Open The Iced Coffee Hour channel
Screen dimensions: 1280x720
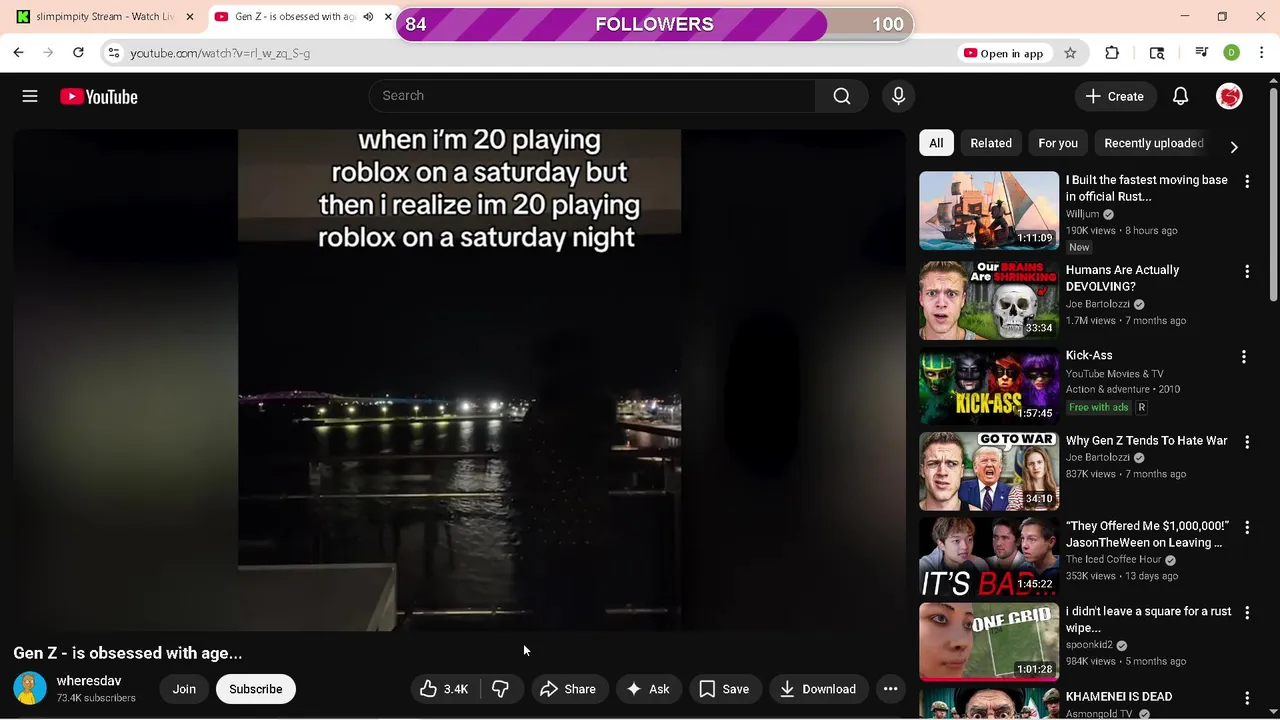coord(1113,560)
